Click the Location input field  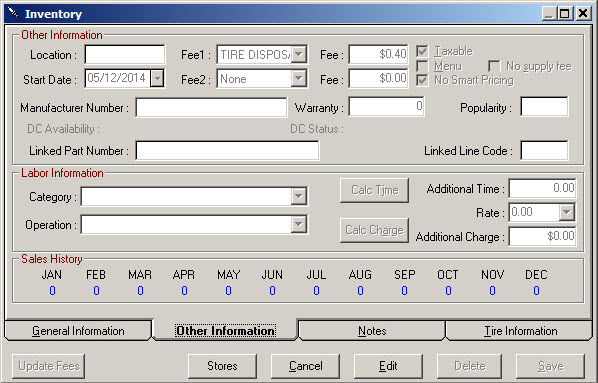click(x=125, y=55)
